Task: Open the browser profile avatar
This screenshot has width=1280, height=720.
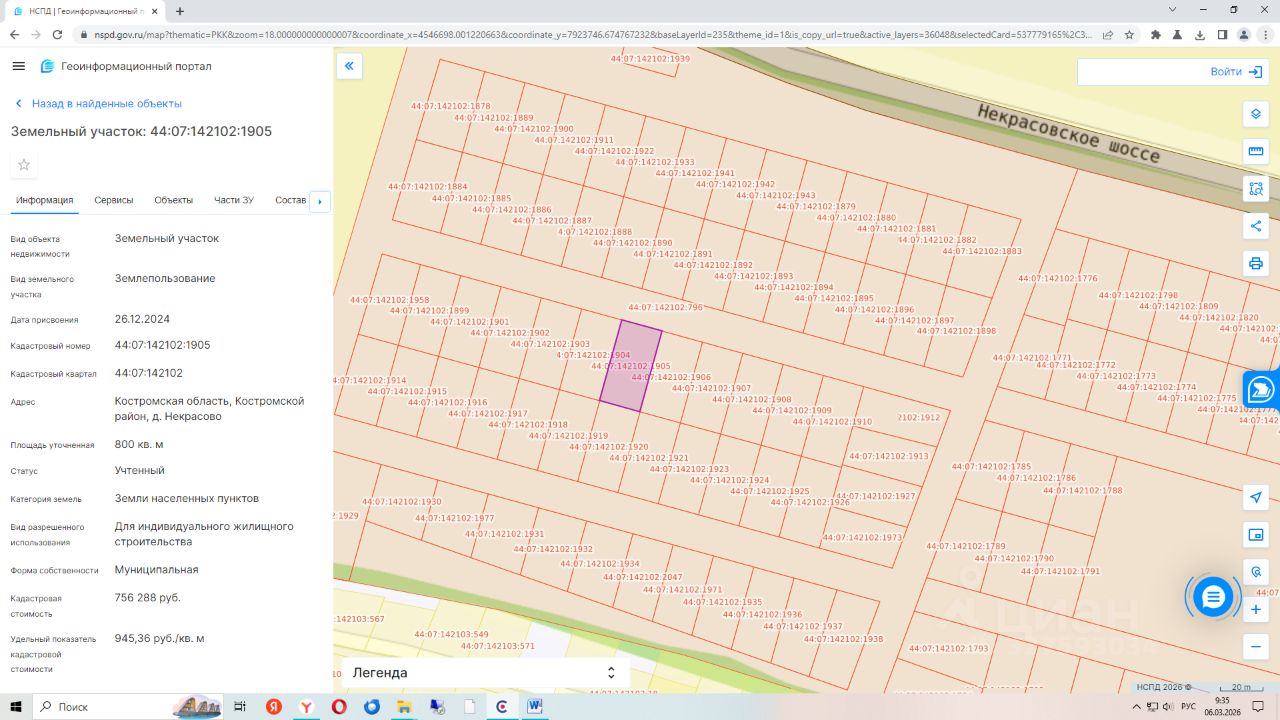Action: point(1244,34)
